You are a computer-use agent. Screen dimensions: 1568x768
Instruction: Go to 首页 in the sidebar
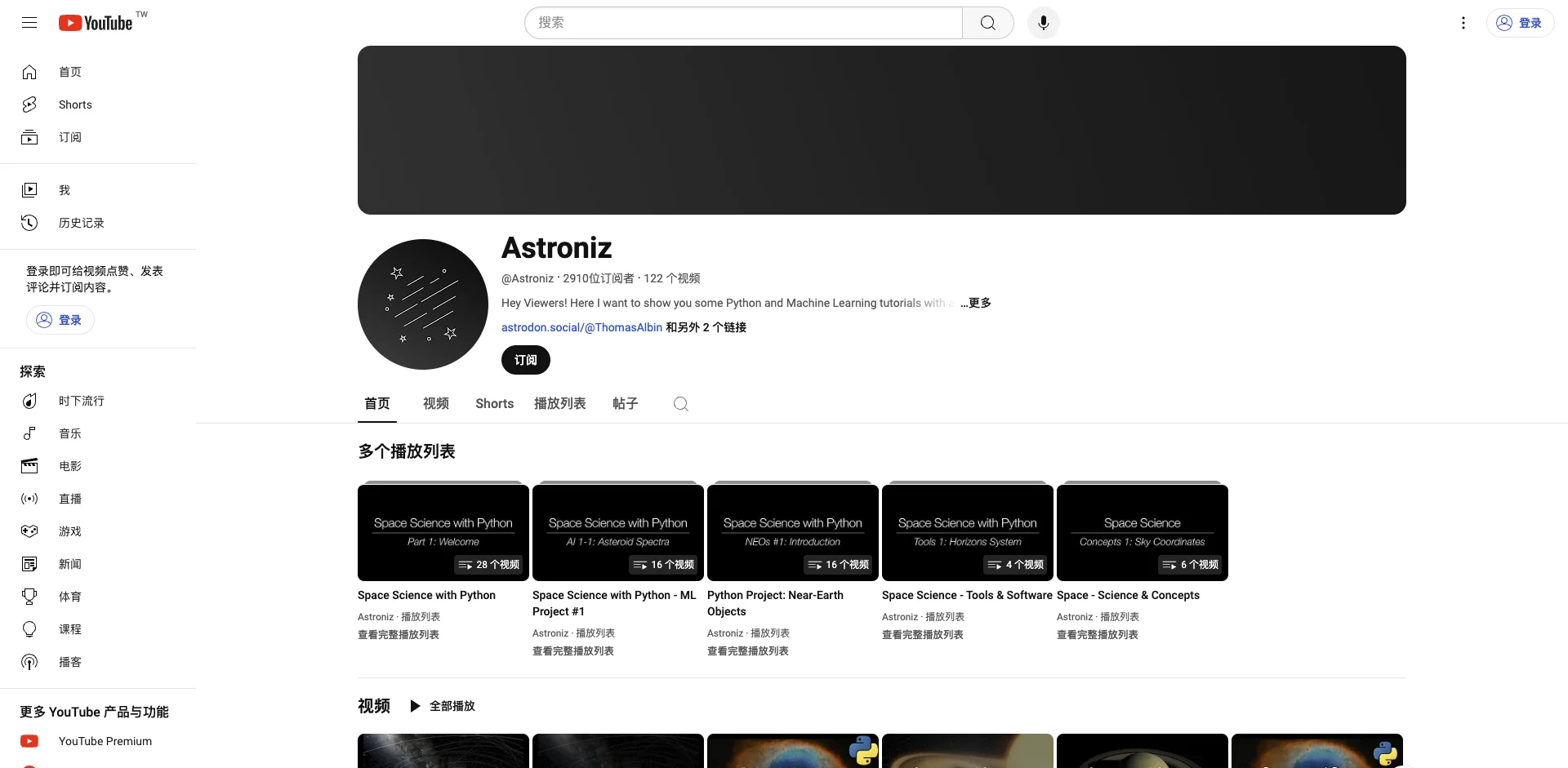pos(98,72)
